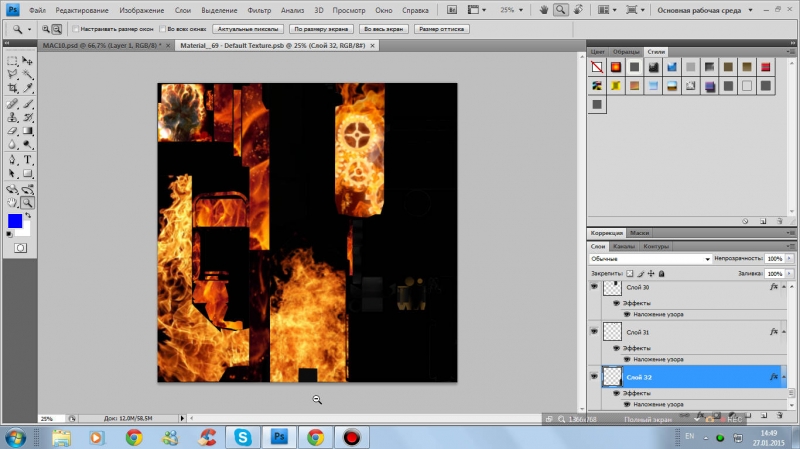Select the Dodge tool
The height and width of the screenshot is (449, 800).
pos(28,144)
